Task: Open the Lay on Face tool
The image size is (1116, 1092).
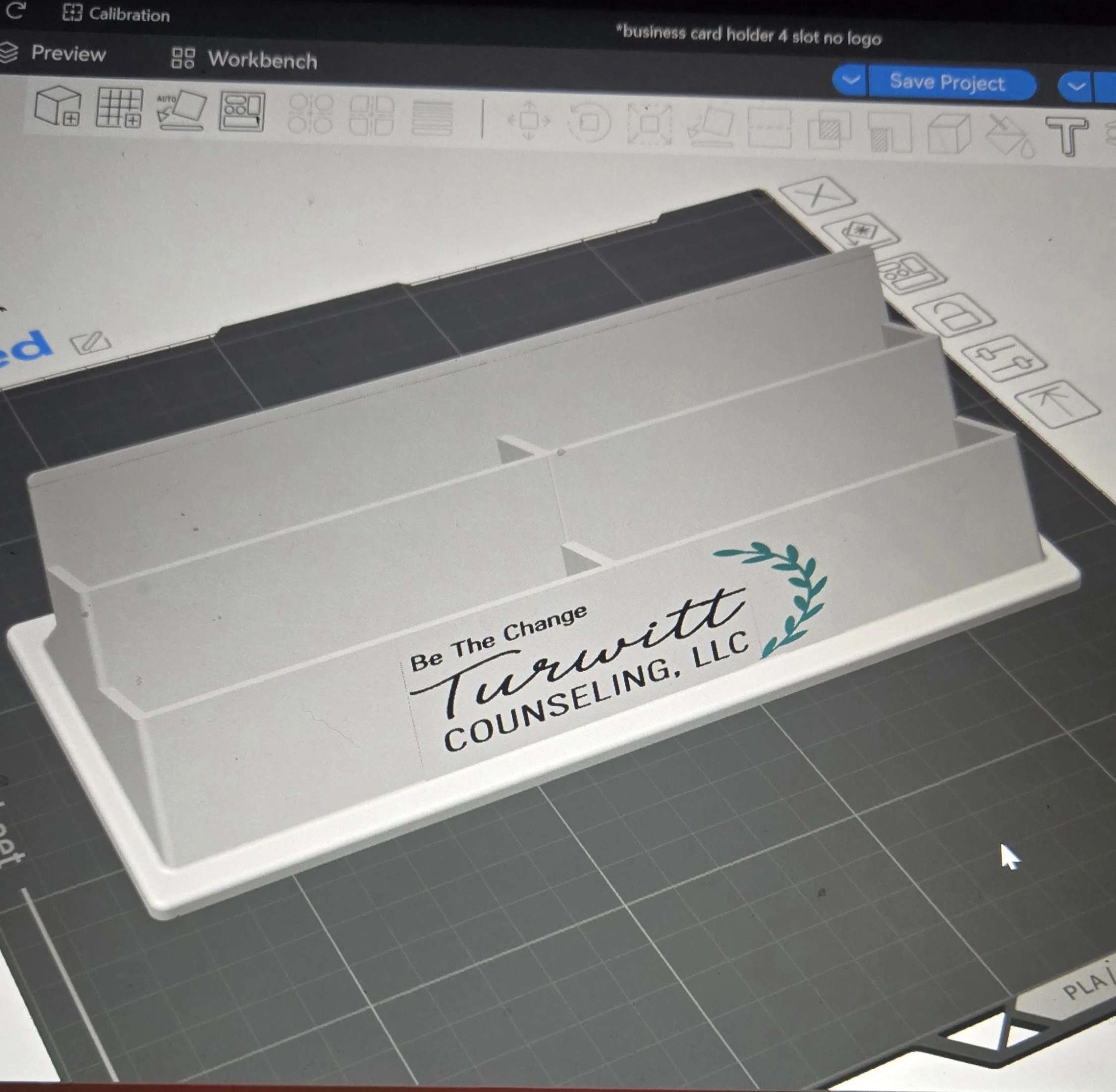Action: point(711,127)
